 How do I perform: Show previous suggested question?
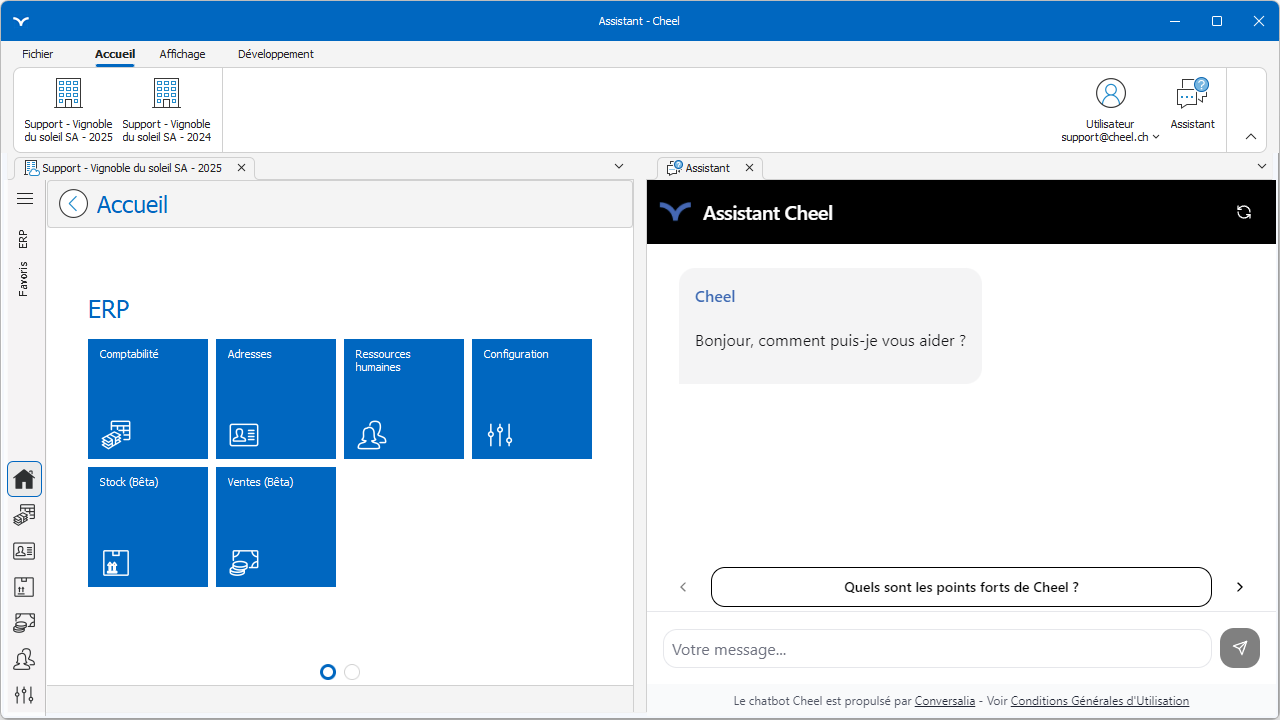[683, 587]
